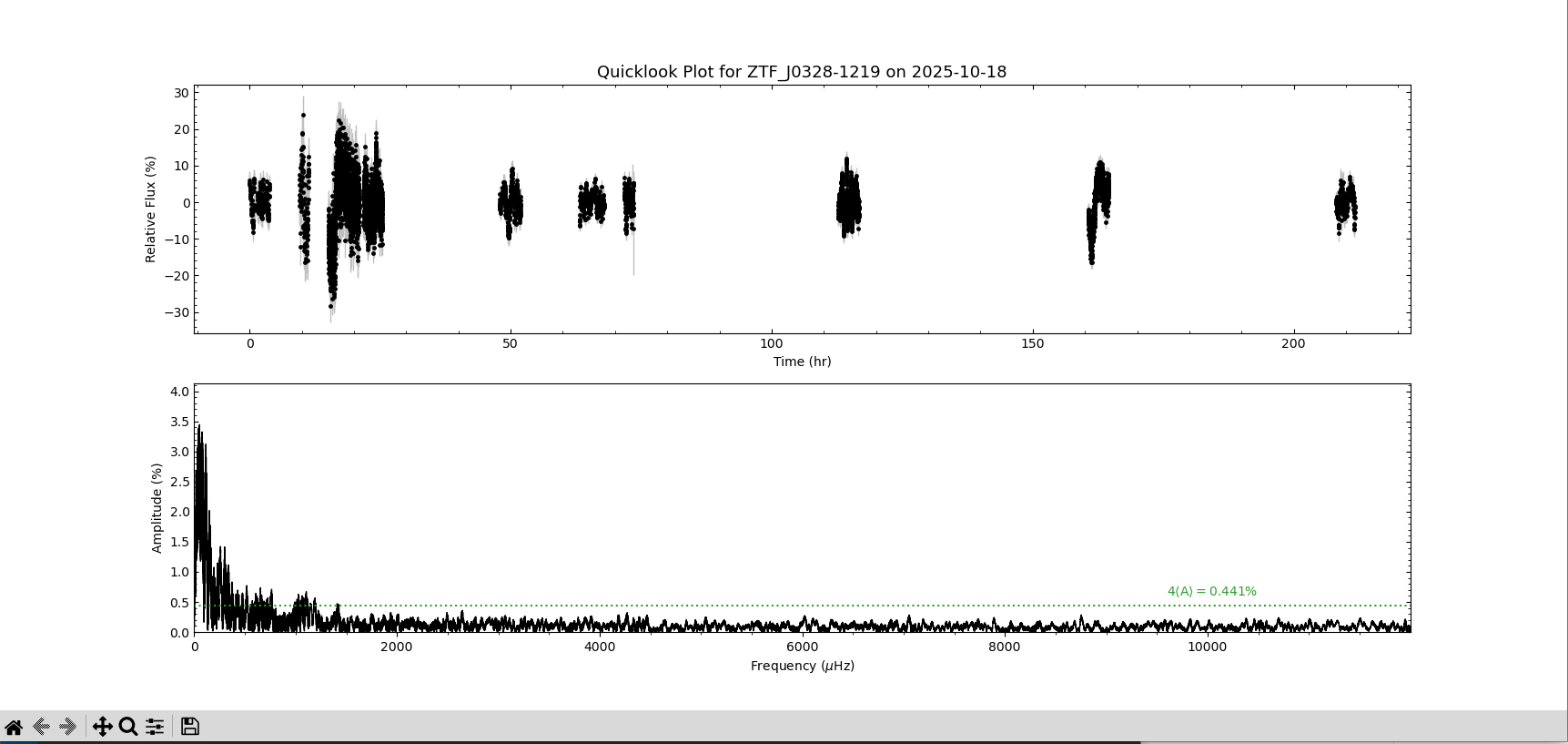Go forward to next view
Screen dimensions: 1568x744
(68, 727)
